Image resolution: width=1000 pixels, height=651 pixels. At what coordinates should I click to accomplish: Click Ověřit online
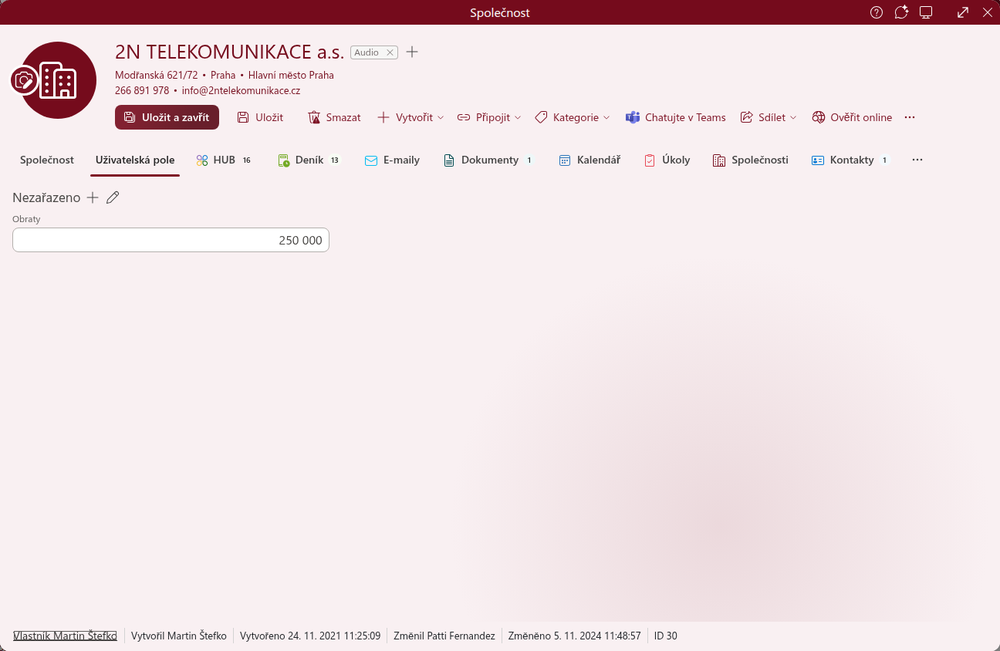click(x=852, y=117)
